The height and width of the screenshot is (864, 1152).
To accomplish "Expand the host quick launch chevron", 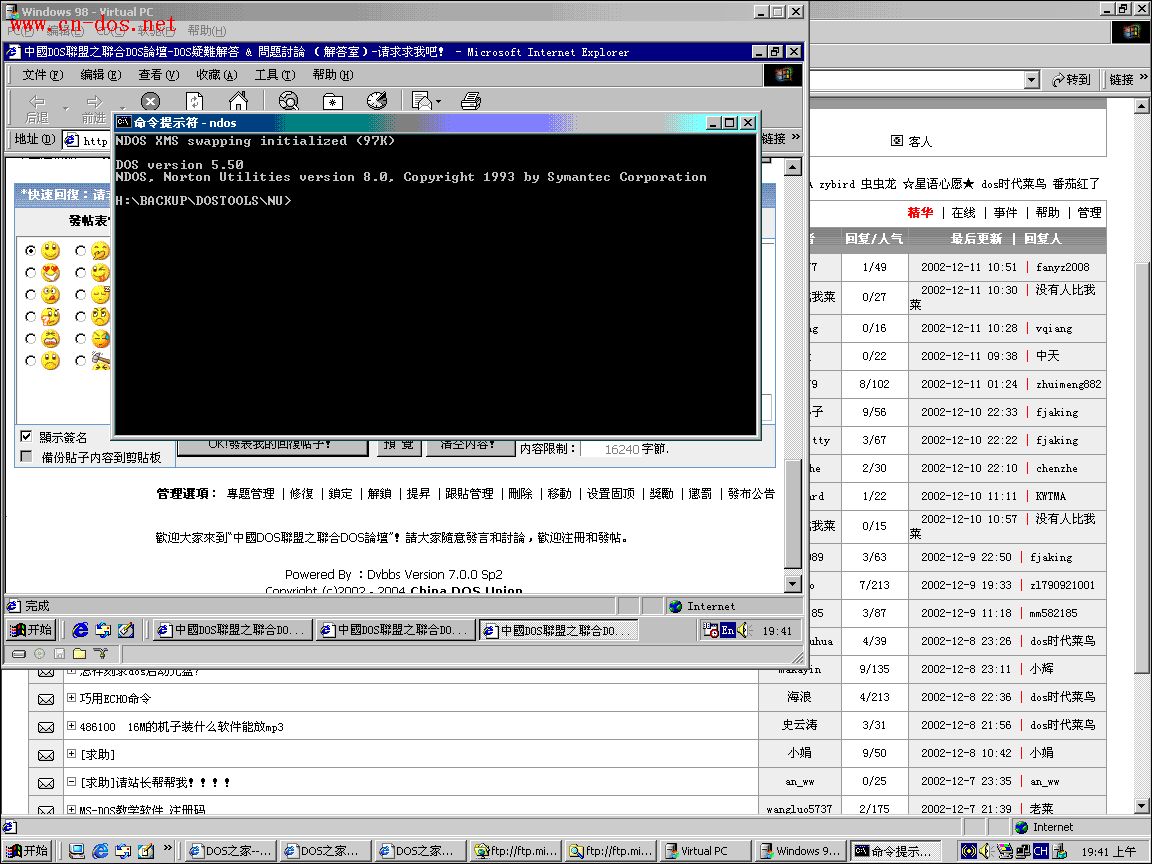I will coord(168,848).
